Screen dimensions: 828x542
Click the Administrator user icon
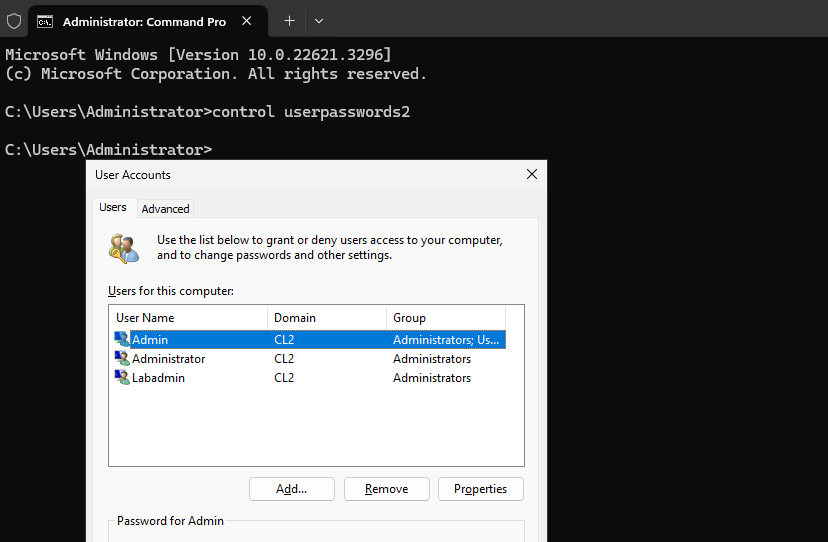pyautogui.click(x=122, y=358)
